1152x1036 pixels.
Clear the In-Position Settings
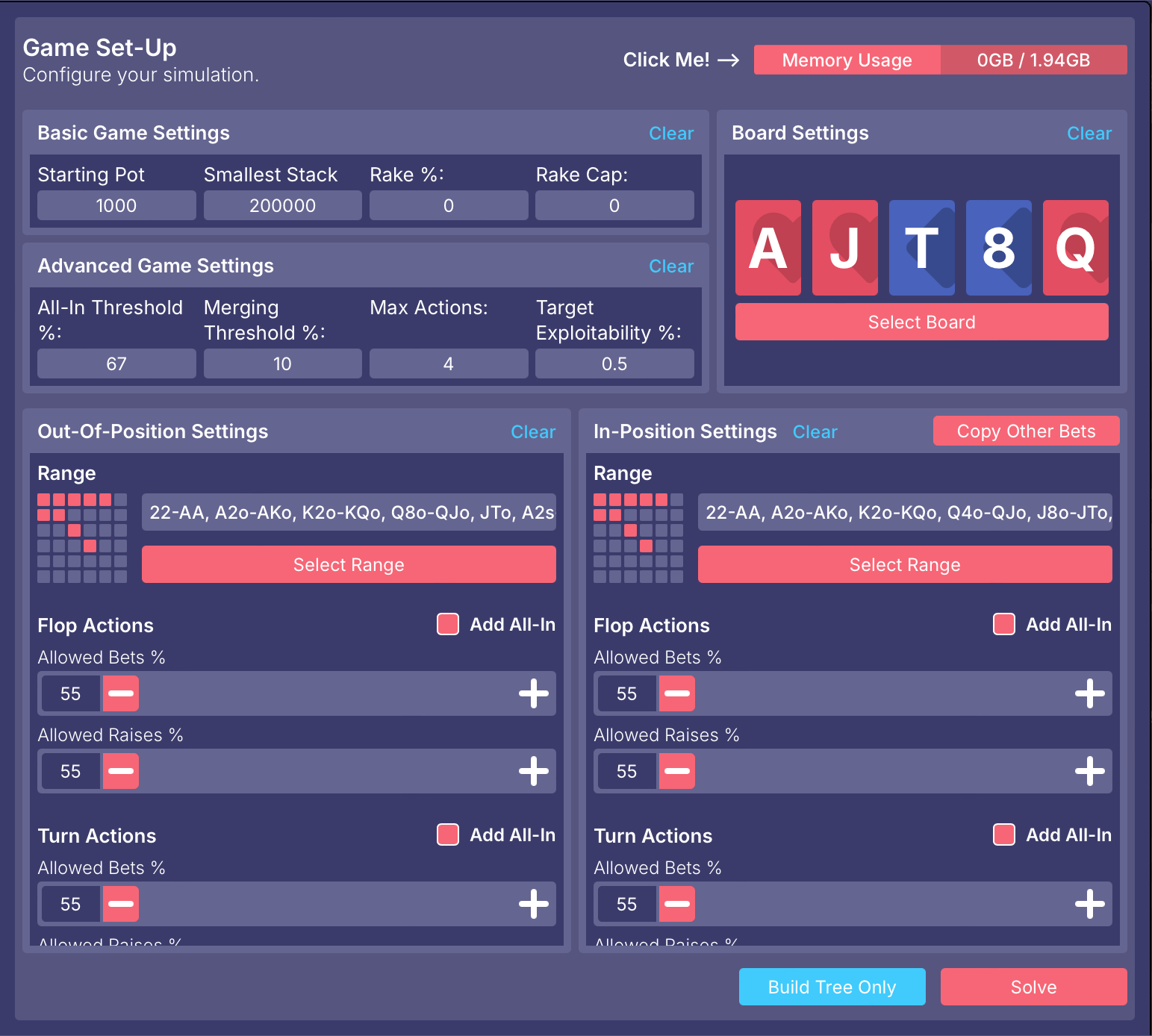coord(815,432)
